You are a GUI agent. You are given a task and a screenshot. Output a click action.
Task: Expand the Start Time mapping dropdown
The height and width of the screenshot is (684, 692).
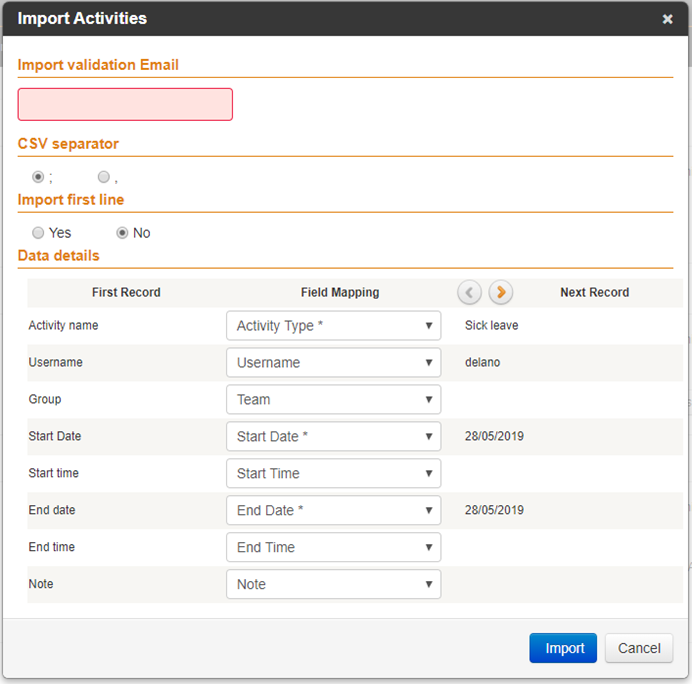pos(334,474)
